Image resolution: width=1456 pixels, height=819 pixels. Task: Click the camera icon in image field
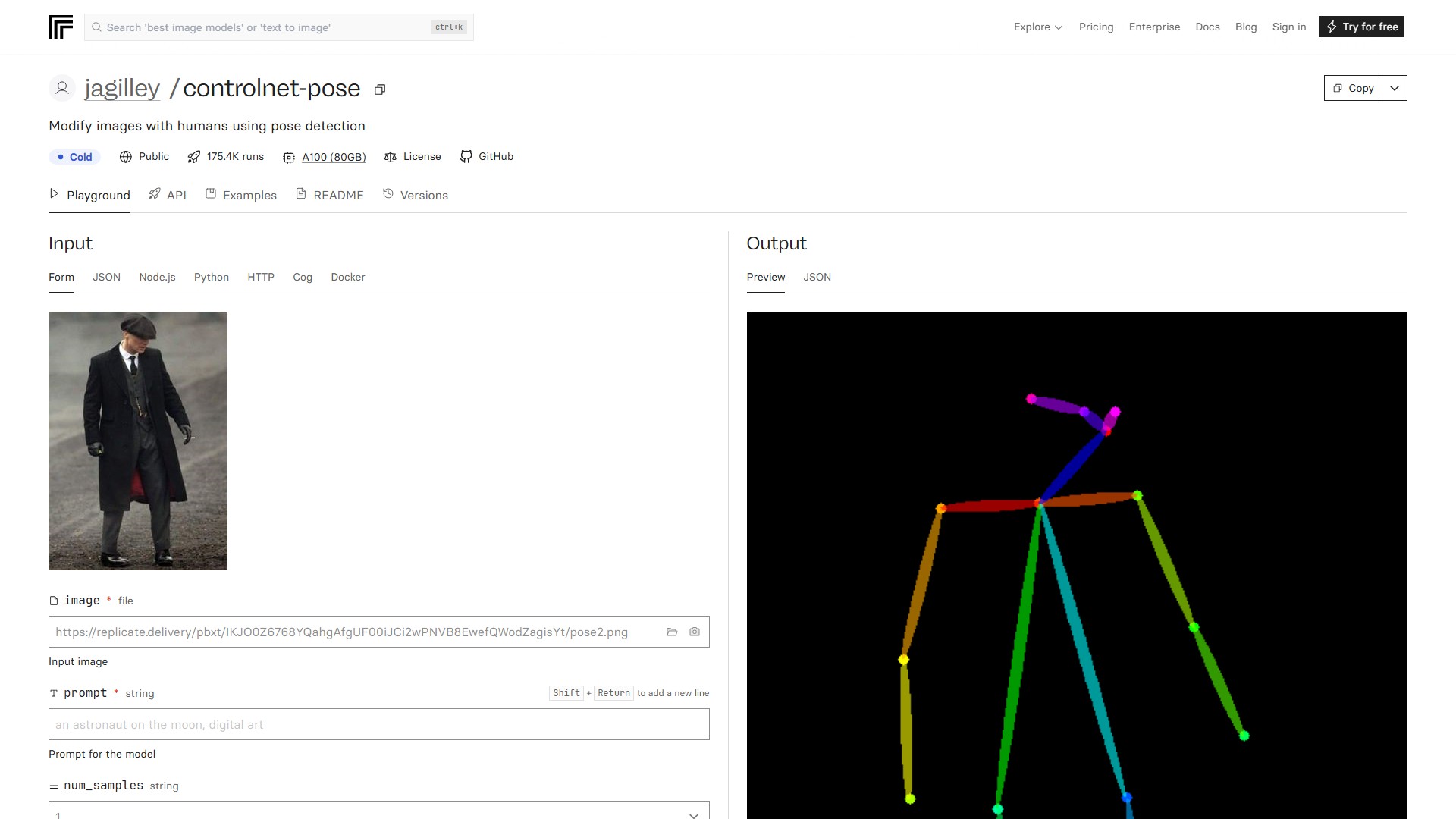pos(695,632)
